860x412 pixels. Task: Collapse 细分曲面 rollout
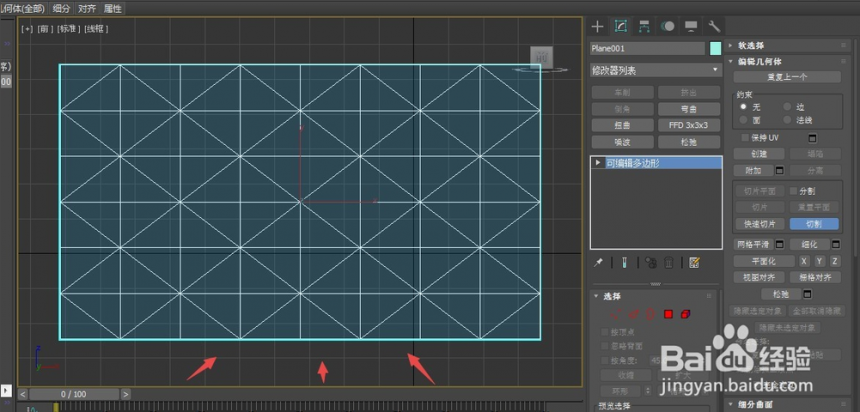pyautogui.click(x=731, y=405)
